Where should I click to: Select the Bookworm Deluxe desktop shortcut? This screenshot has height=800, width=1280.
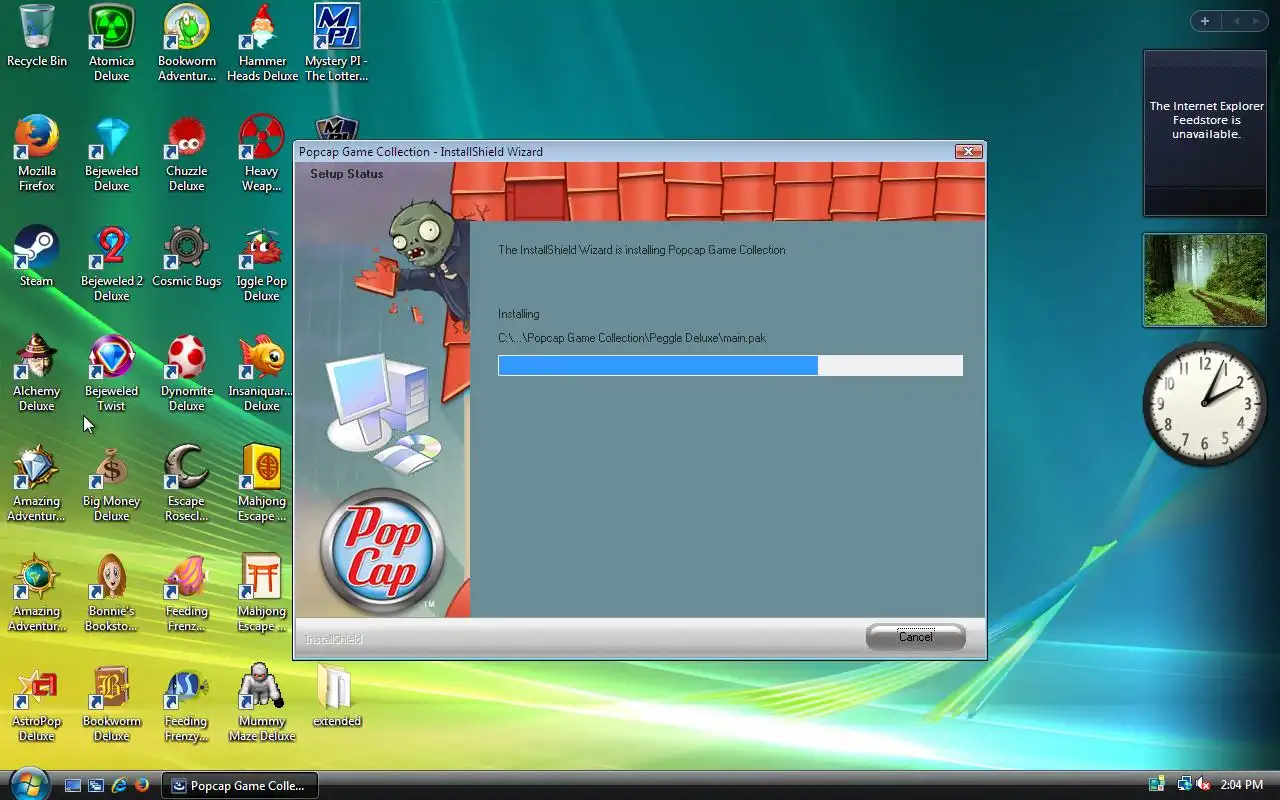(111, 703)
